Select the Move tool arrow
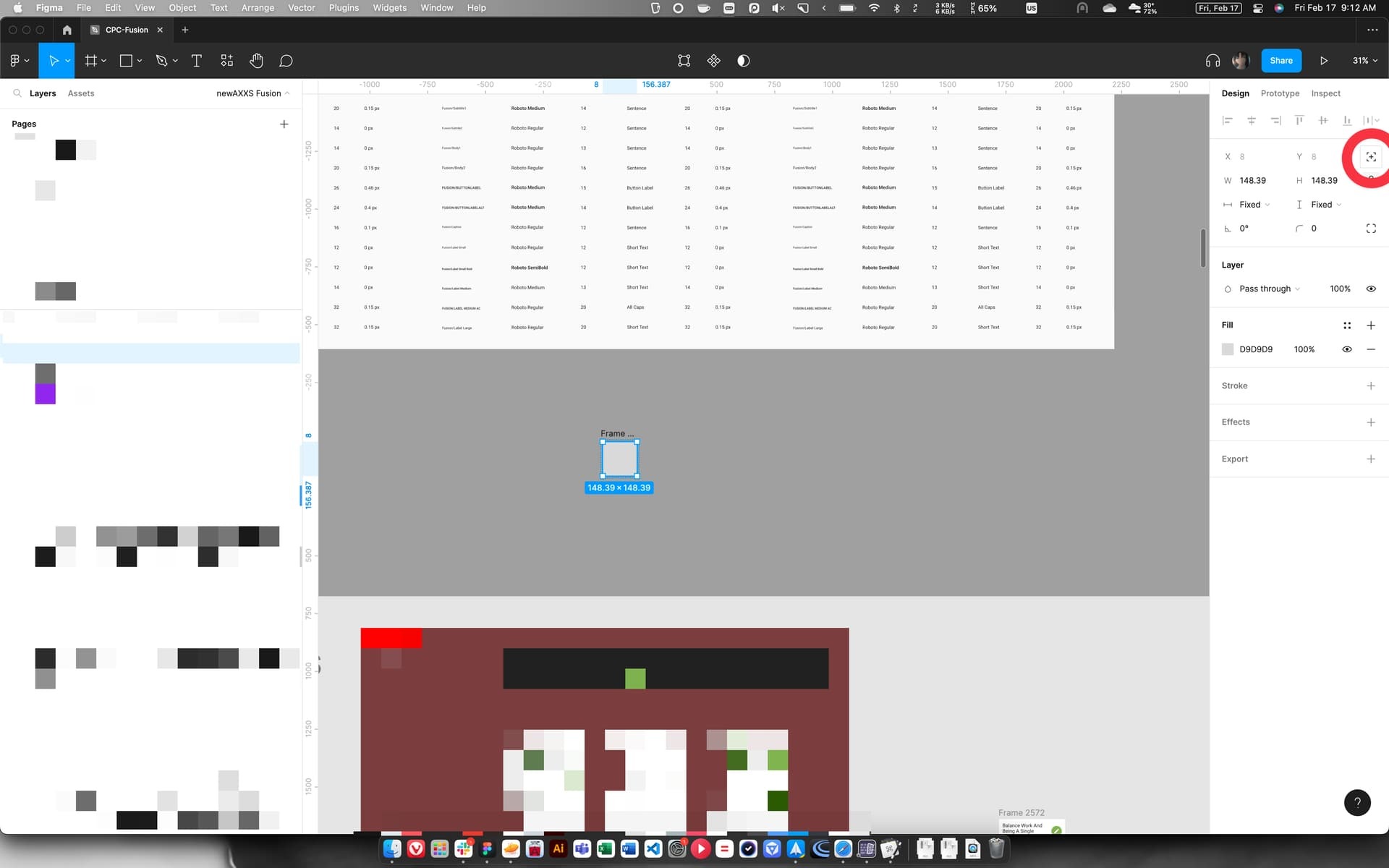This screenshot has height=868, width=1389. click(x=54, y=61)
